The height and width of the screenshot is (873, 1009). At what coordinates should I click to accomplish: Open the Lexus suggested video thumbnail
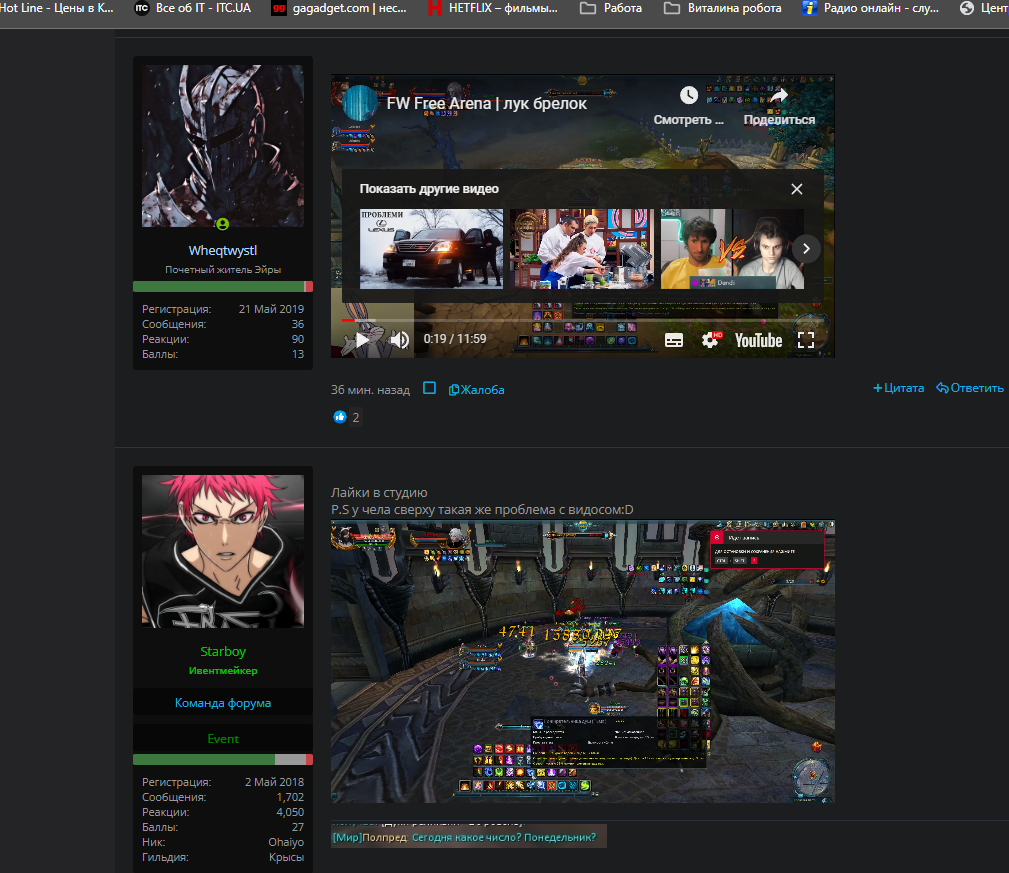pyautogui.click(x=431, y=248)
